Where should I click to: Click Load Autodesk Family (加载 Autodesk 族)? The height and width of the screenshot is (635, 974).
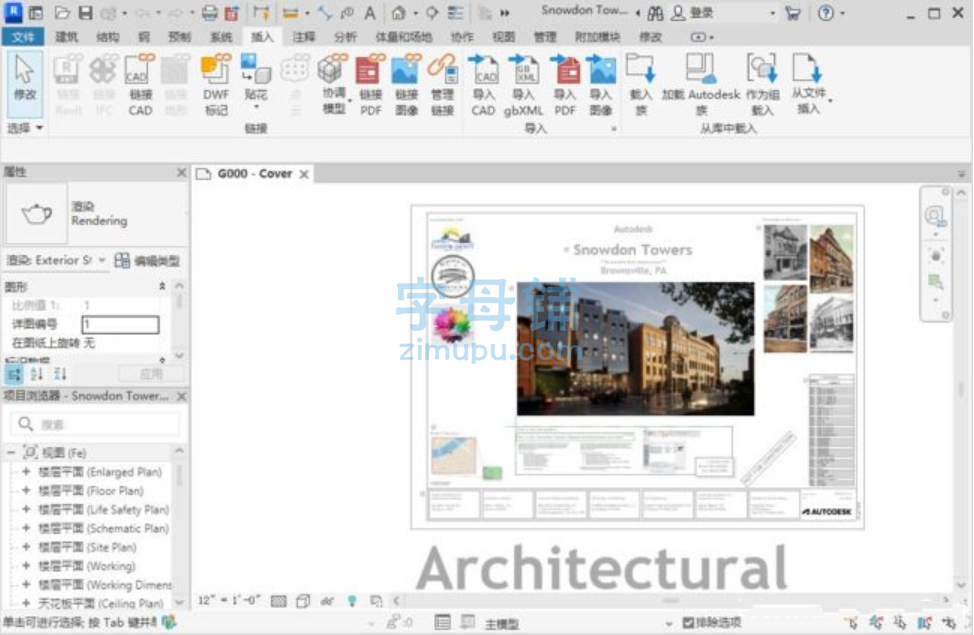pyautogui.click(x=701, y=85)
